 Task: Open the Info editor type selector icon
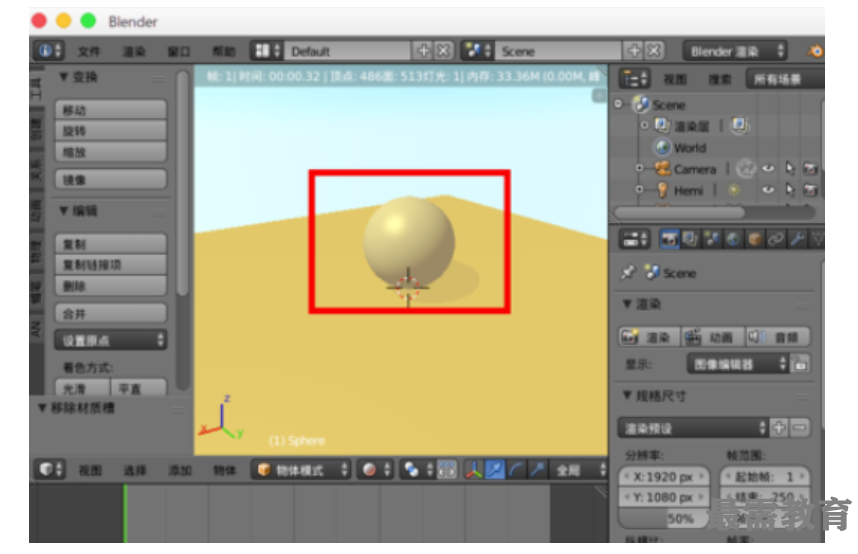pos(49,51)
